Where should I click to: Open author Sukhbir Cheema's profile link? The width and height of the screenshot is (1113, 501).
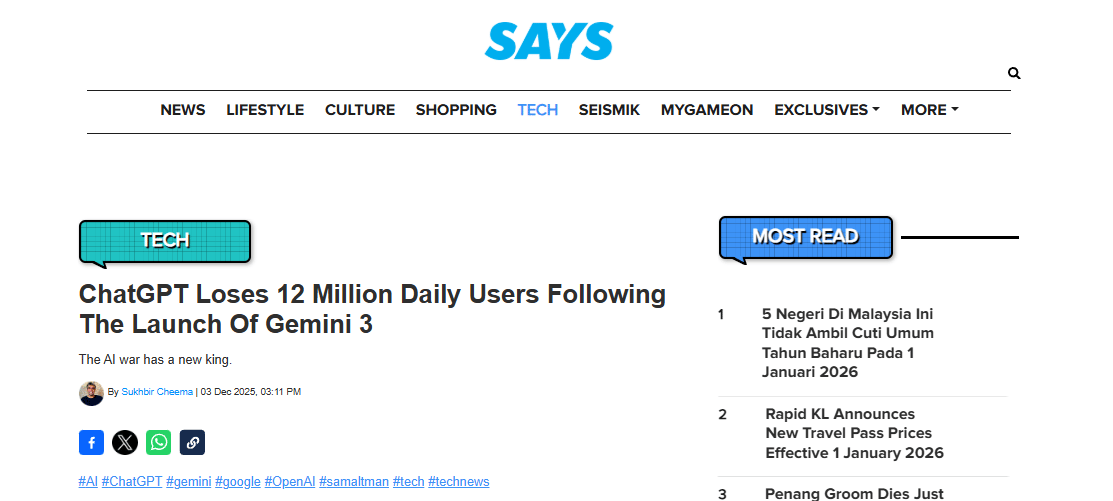157,392
